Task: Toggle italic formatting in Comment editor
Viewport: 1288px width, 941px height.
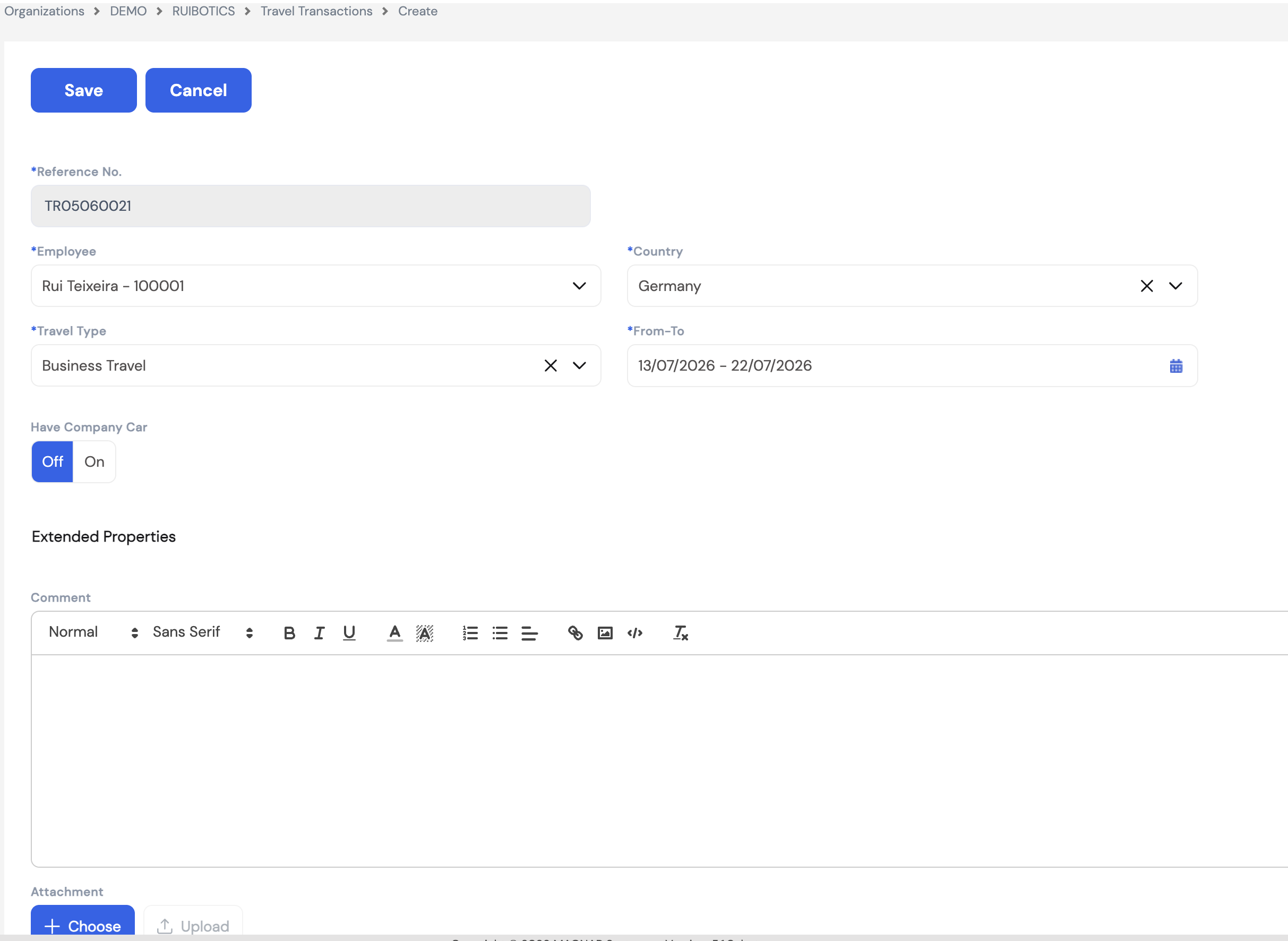Action: click(320, 633)
